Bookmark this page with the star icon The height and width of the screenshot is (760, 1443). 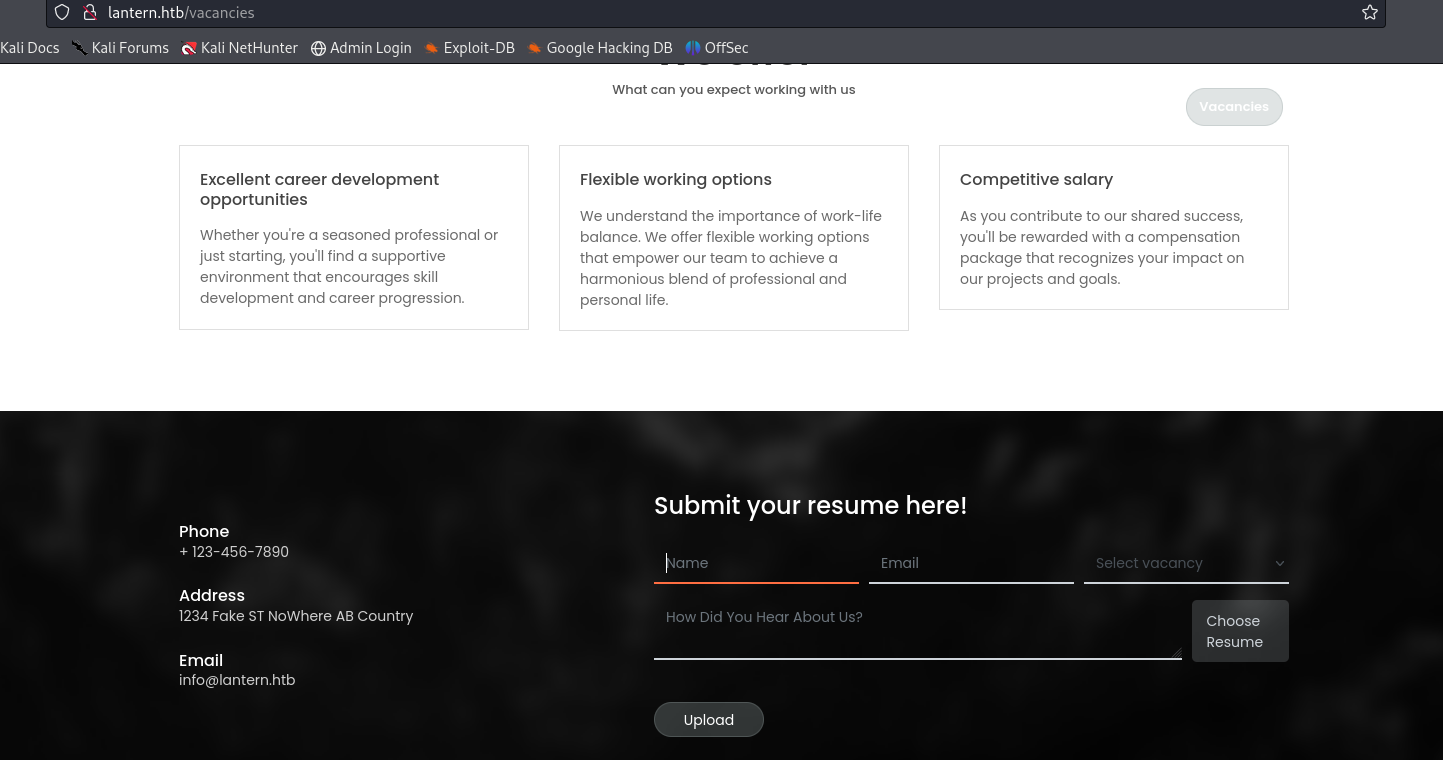(1370, 12)
